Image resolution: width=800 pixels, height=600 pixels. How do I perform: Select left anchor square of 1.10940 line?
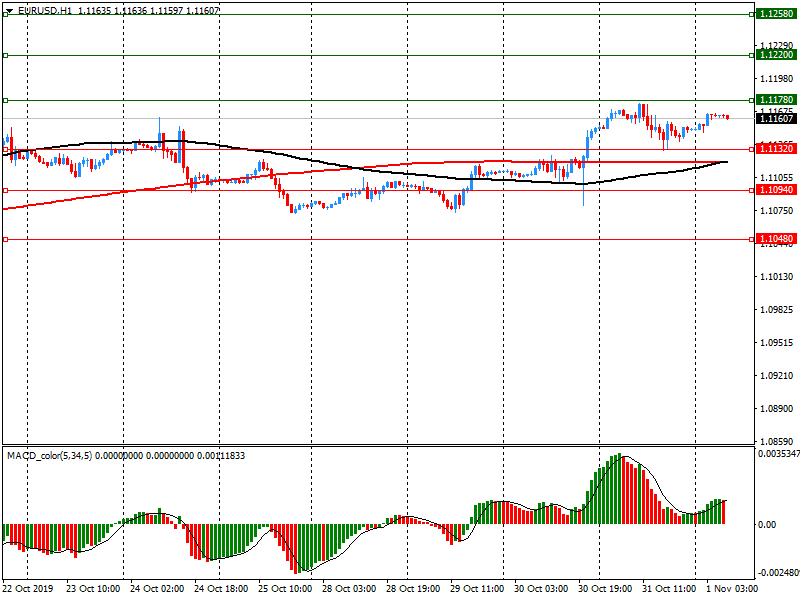click(x=5, y=190)
